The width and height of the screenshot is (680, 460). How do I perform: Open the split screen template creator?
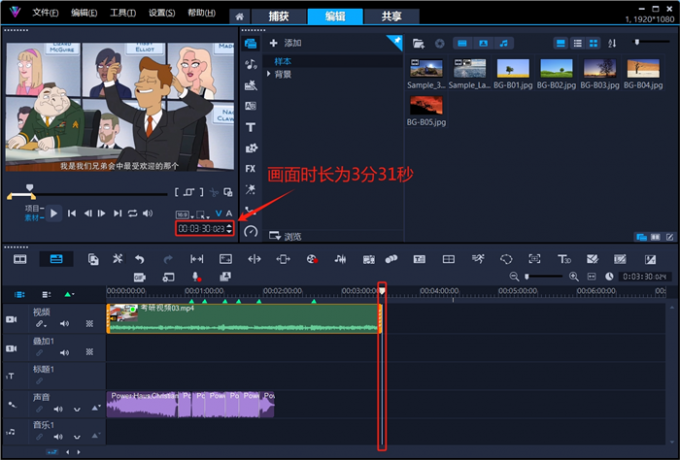point(448,259)
